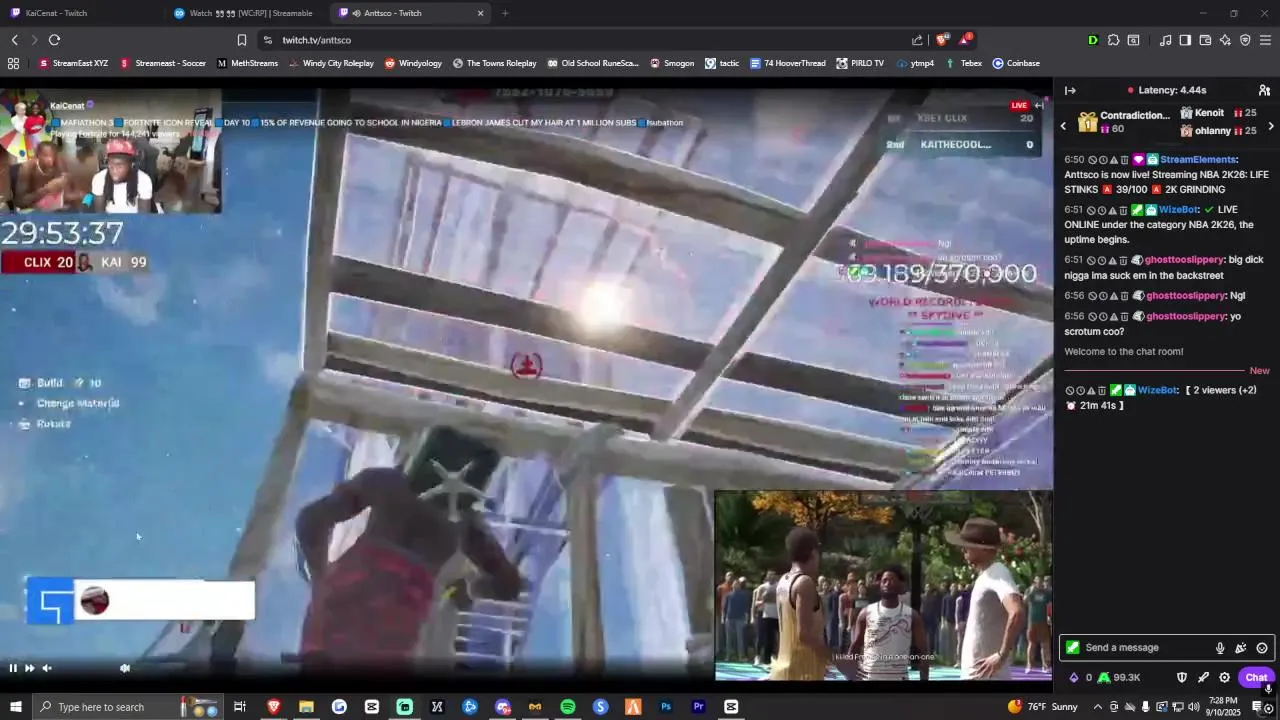Viewport: 1280px width, 720px height.
Task: Open the emote picker in chat box
Action: coord(1262,648)
